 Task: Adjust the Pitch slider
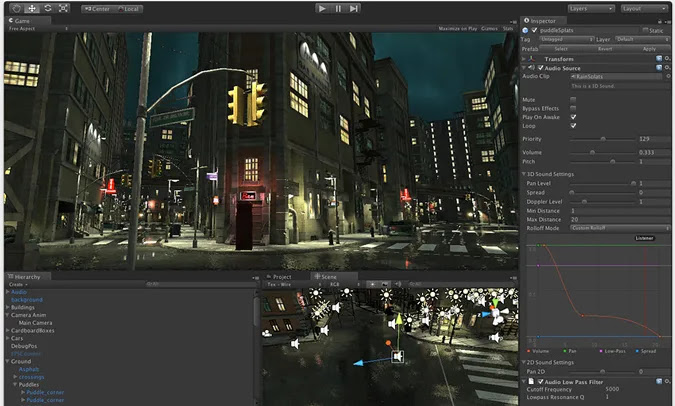tap(603, 161)
